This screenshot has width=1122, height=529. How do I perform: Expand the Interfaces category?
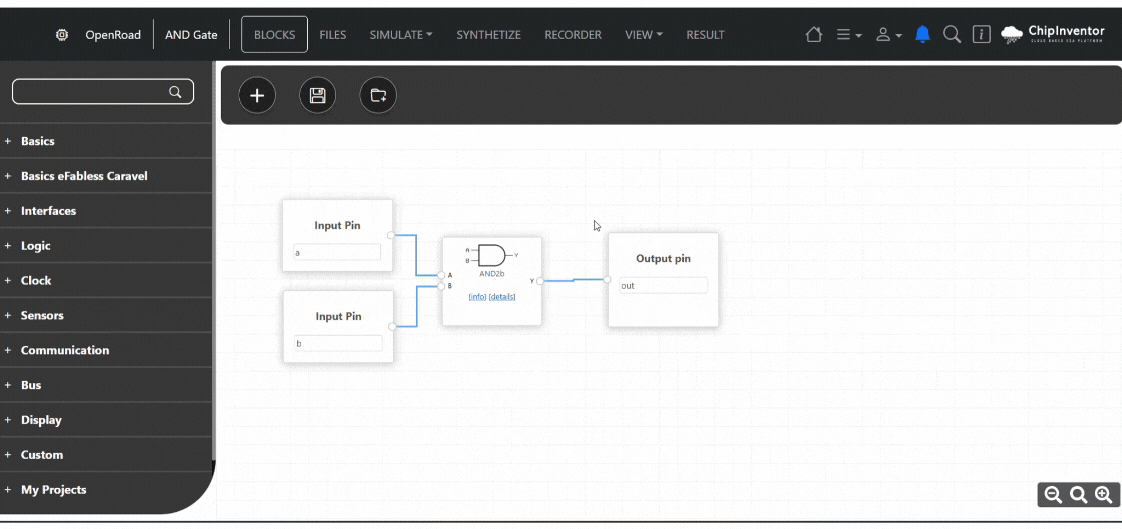pyautogui.click(x=106, y=211)
